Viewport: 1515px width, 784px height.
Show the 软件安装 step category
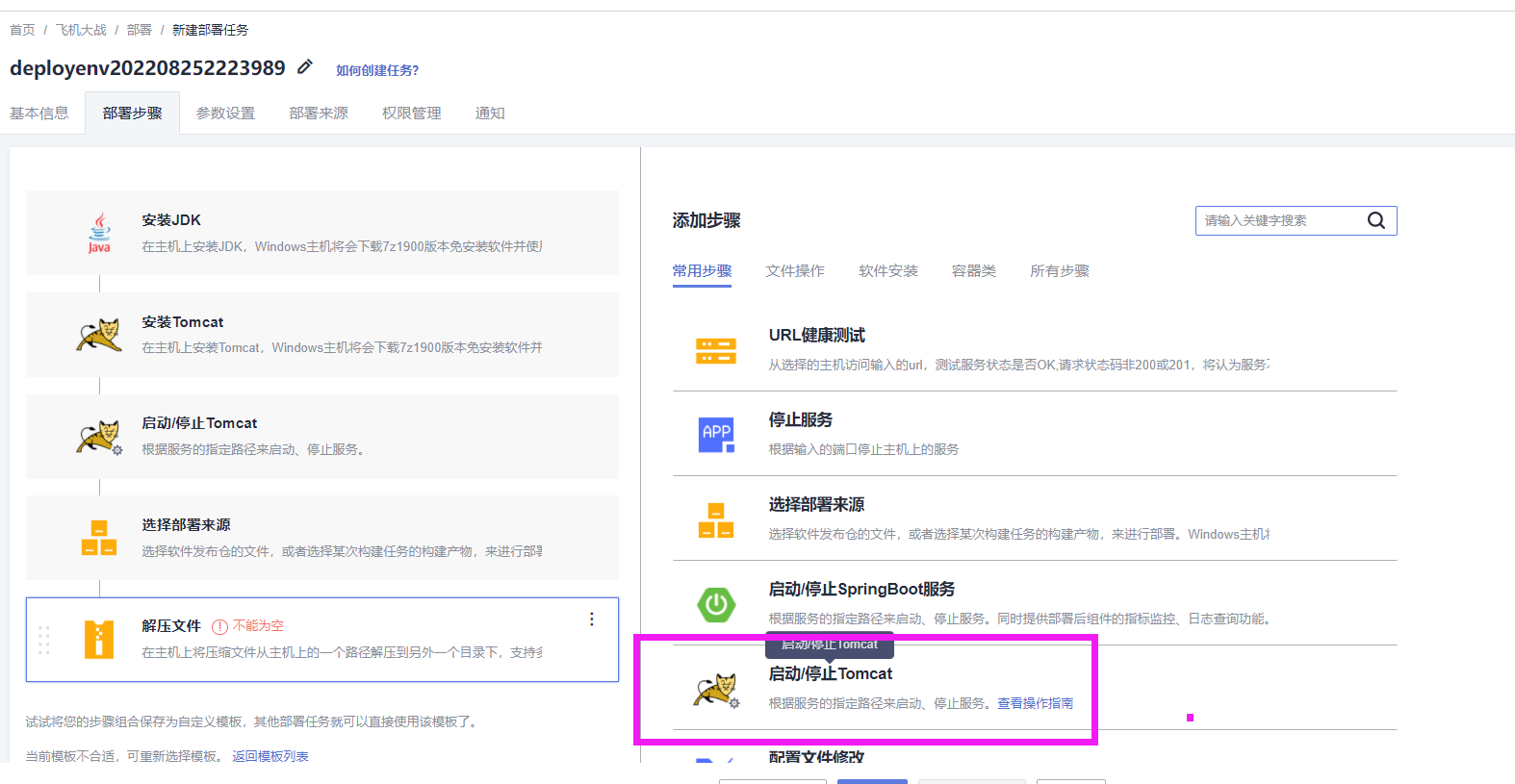[888, 271]
